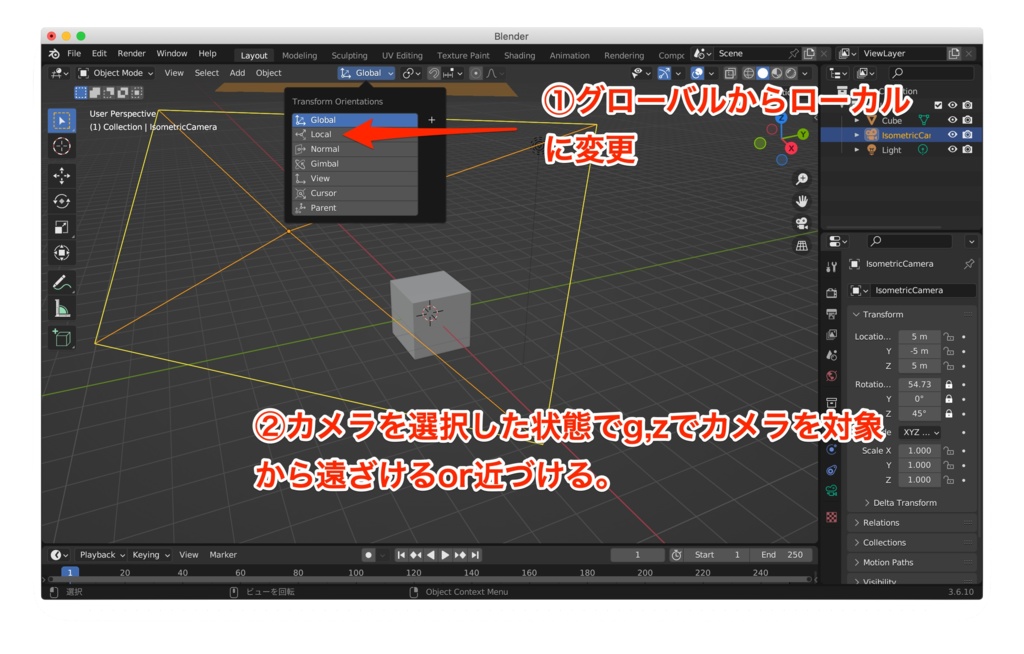Open the Modeling workspace tab

coord(300,55)
